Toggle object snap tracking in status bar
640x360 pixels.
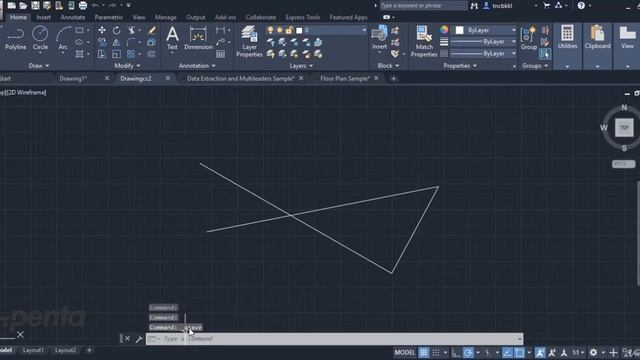507,352
